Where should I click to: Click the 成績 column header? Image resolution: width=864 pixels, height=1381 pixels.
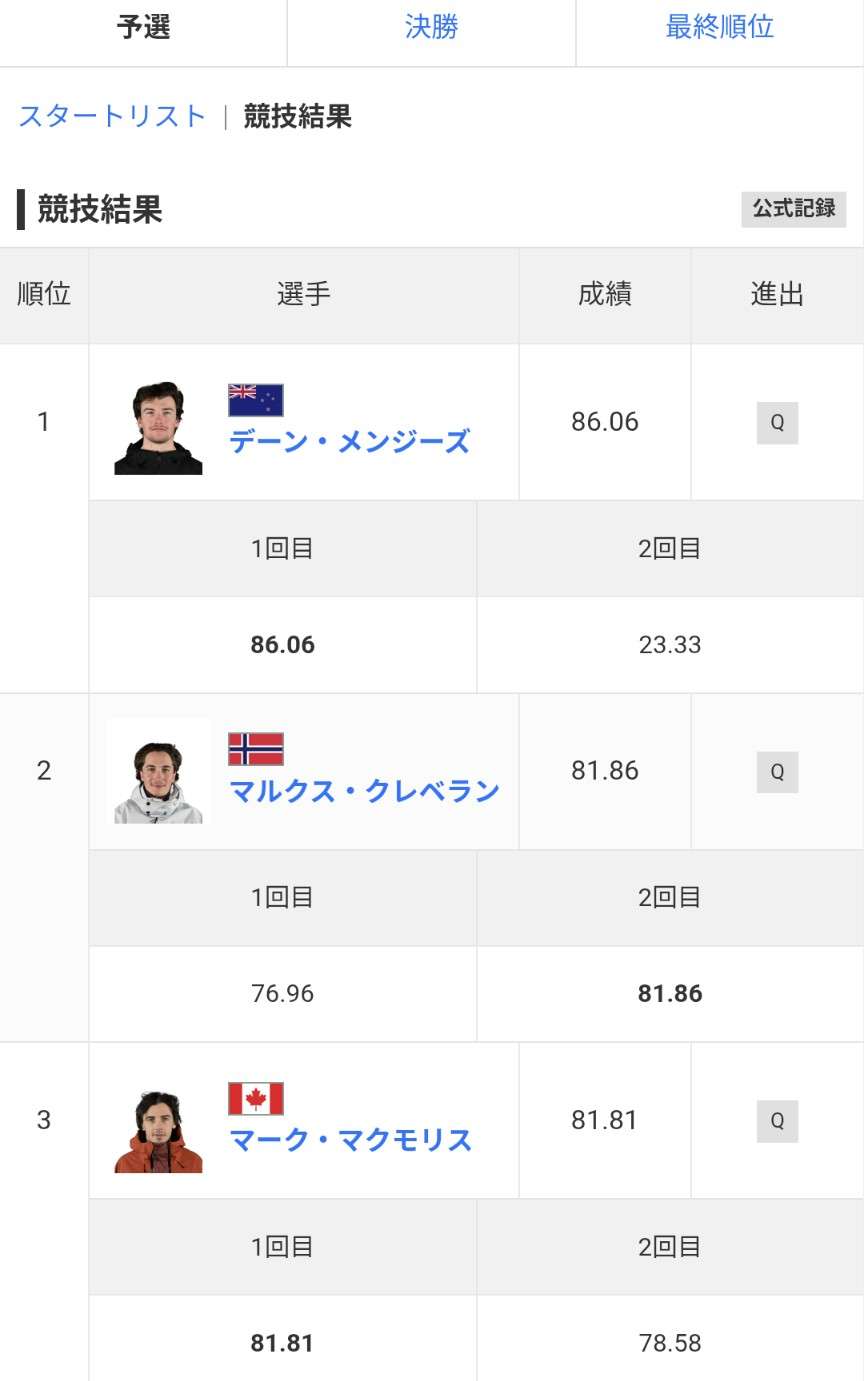click(x=604, y=295)
